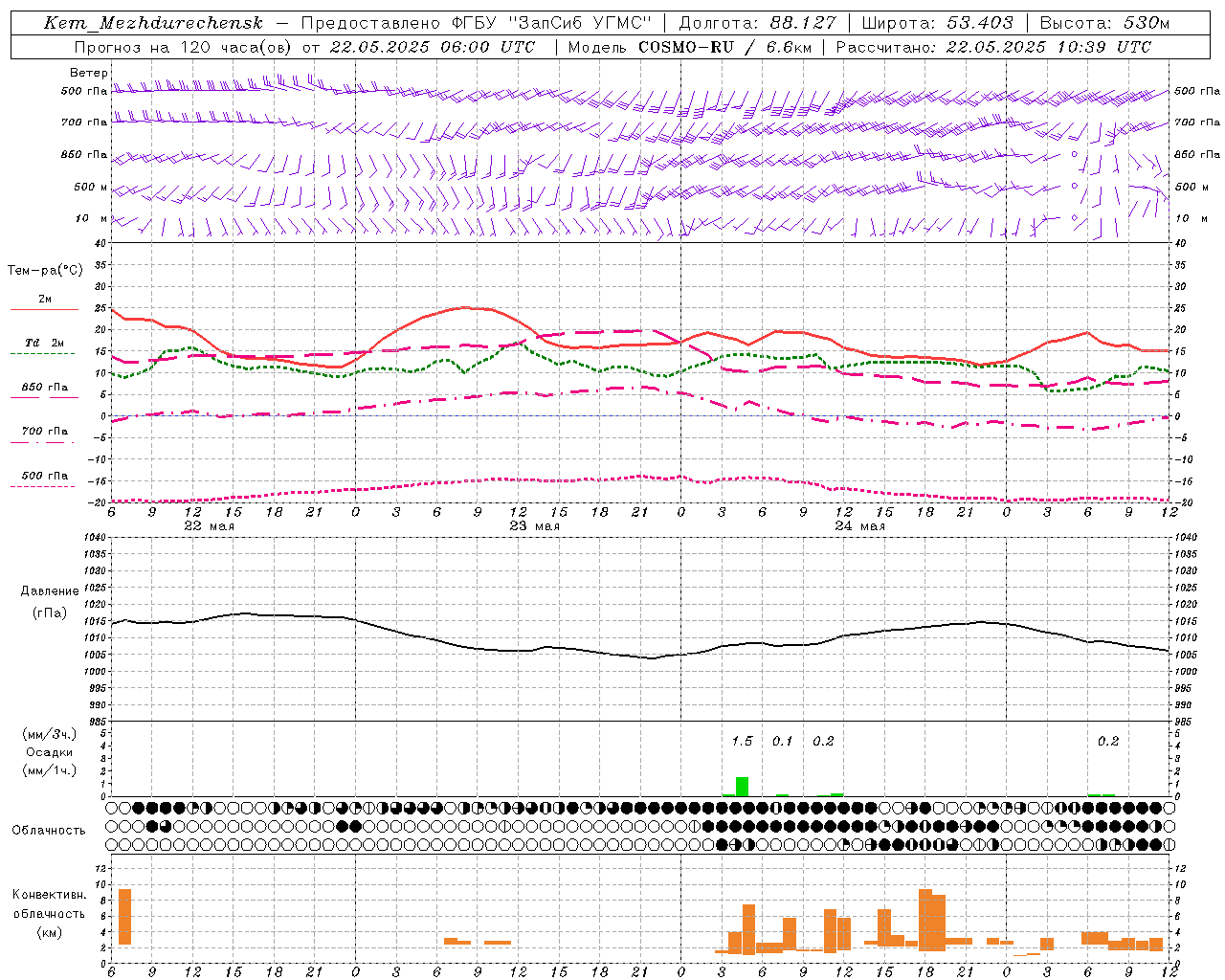This screenshot has height=980, width=1225.
Task: Click the first orange convective bar on 22 мая
Action: click(x=124, y=917)
